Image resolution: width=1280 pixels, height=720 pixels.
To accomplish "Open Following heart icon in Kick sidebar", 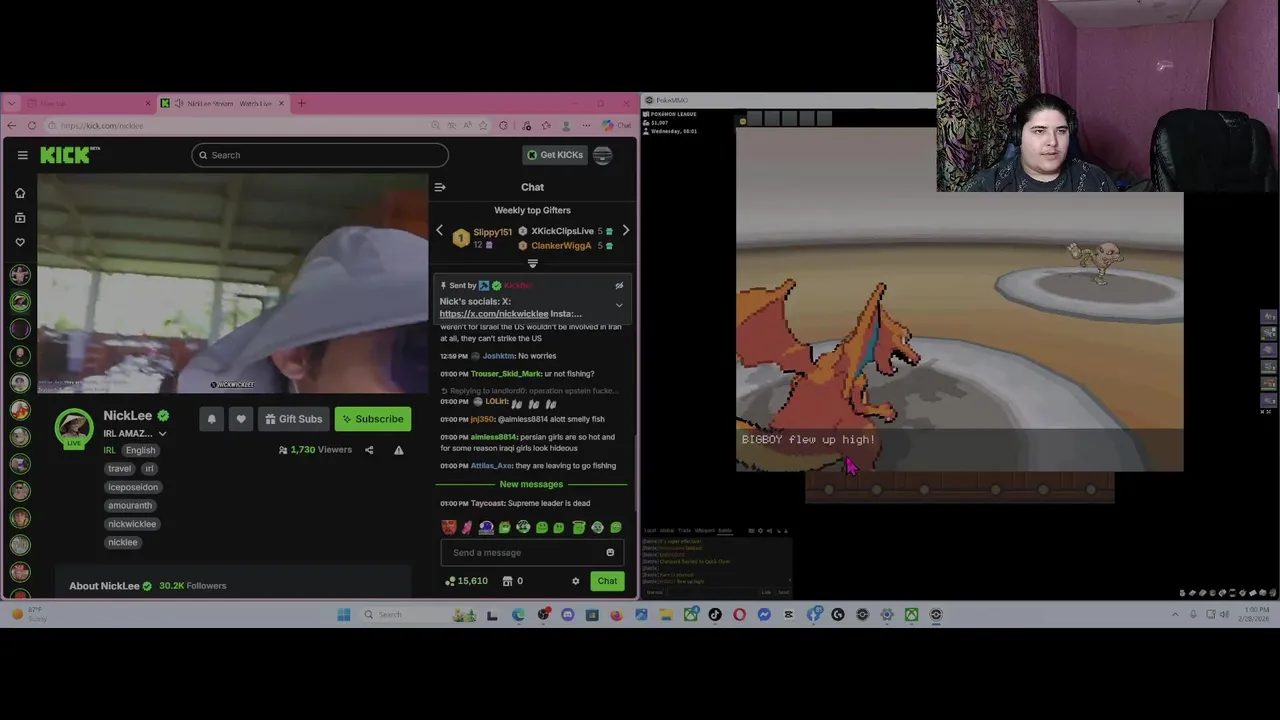I will point(20,242).
